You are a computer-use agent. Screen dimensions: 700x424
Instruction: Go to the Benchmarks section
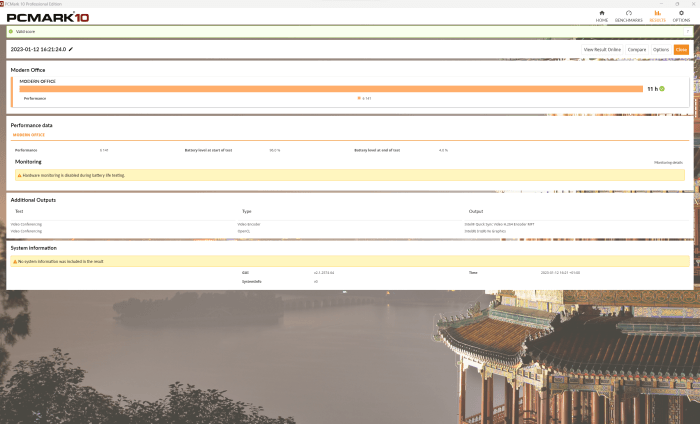(x=629, y=16)
